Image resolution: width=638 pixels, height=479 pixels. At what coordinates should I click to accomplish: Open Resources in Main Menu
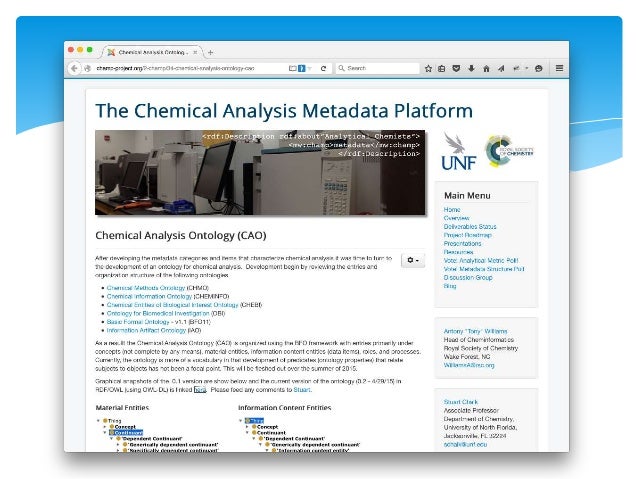[458, 252]
